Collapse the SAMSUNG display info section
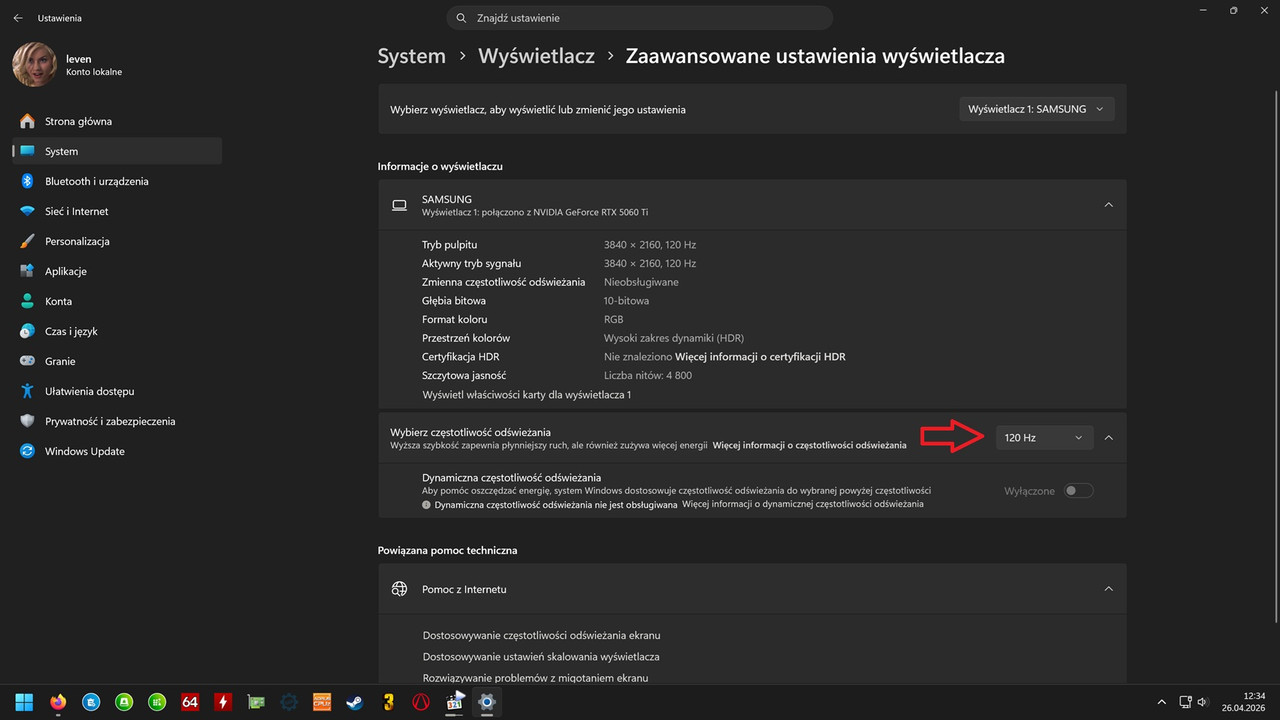 (x=1108, y=205)
